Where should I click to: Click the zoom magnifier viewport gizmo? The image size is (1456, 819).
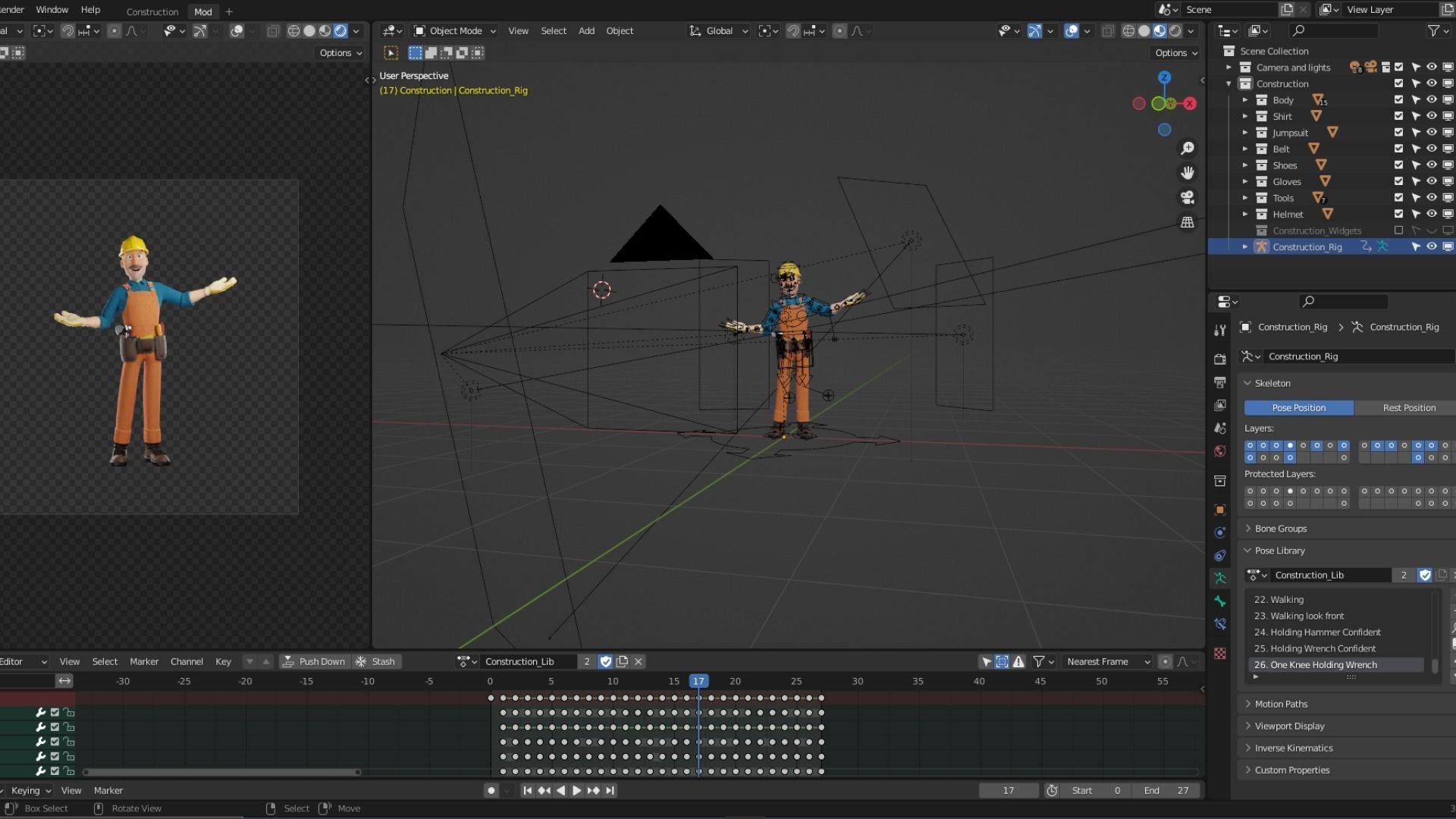1188,149
